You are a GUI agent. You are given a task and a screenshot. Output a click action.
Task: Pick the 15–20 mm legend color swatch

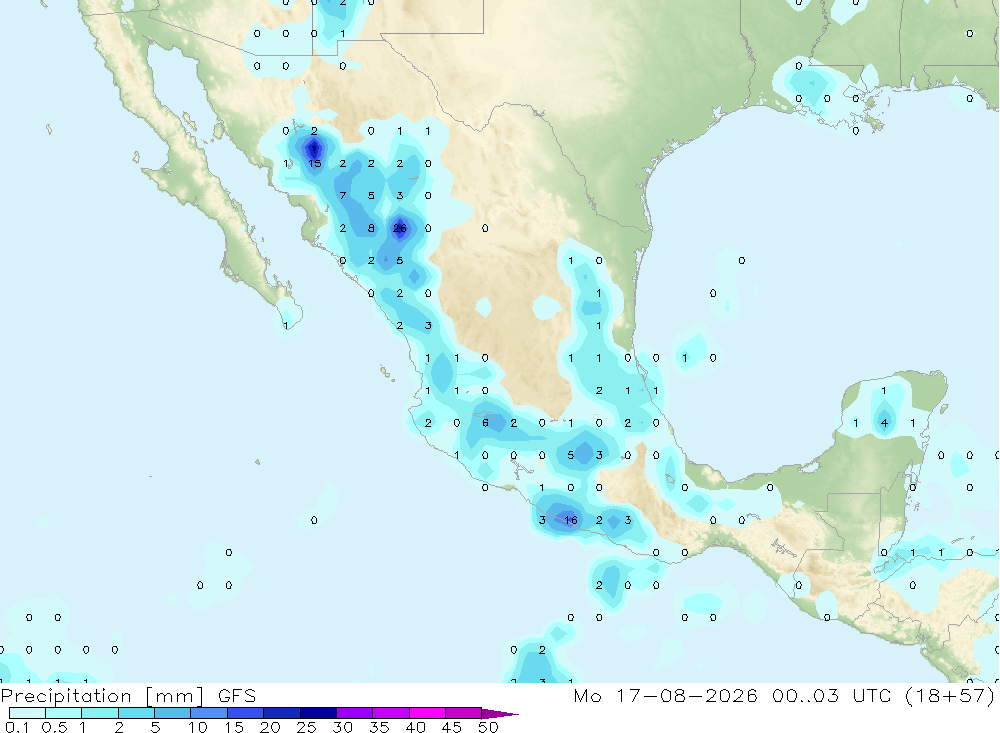pos(246,713)
